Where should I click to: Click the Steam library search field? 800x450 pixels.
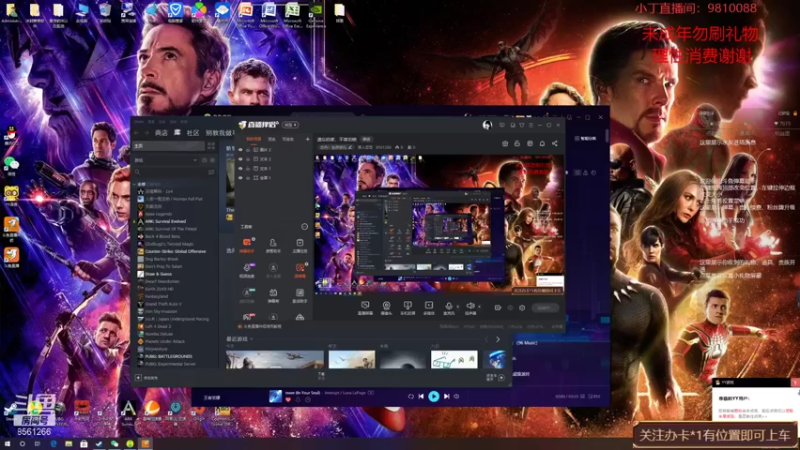coord(170,172)
